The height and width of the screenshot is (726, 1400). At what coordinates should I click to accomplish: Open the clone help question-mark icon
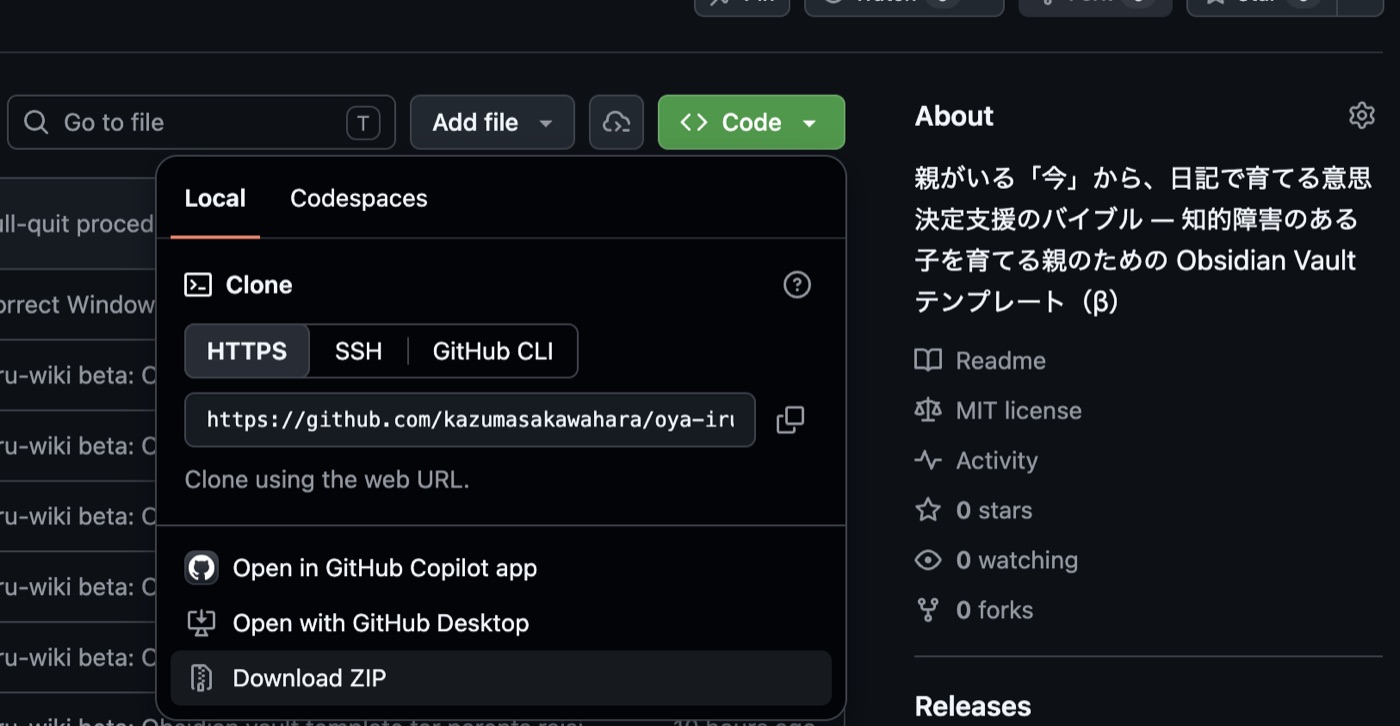pyautogui.click(x=797, y=285)
